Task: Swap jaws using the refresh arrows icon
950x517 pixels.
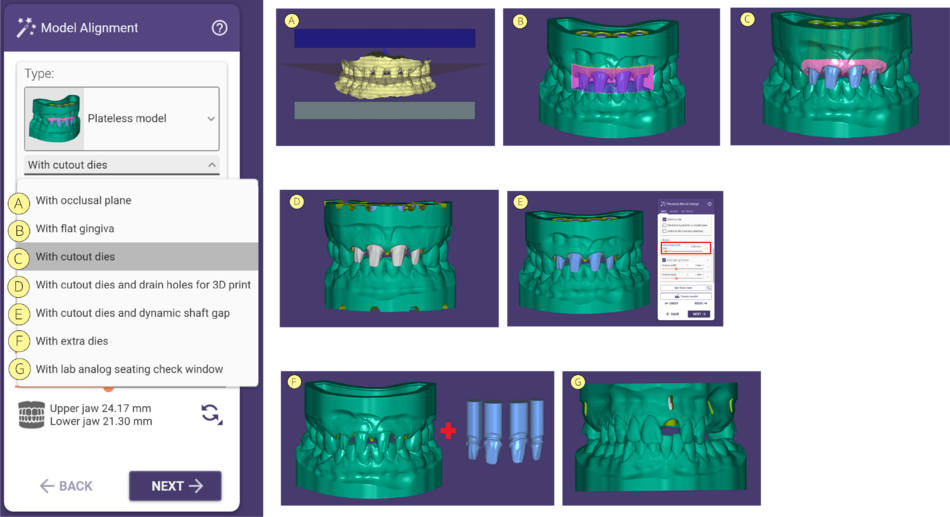Action: 211,414
